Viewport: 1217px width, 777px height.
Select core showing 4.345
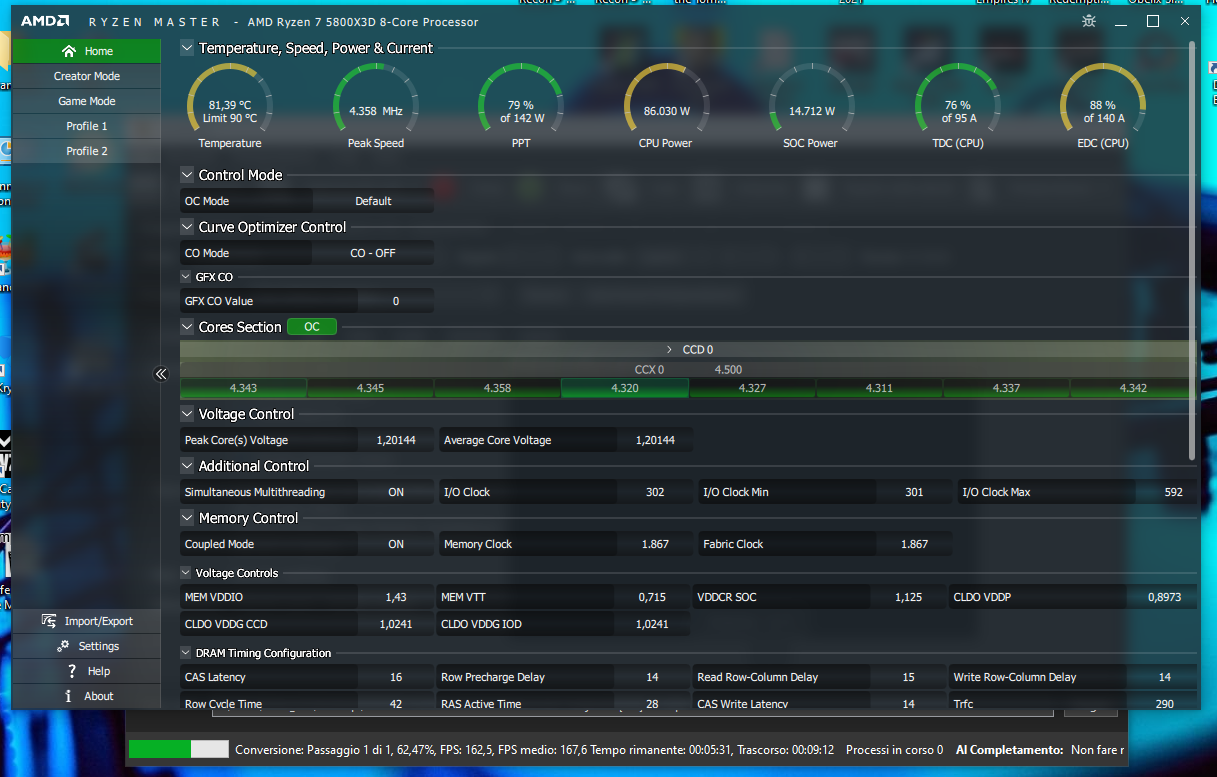(x=370, y=388)
